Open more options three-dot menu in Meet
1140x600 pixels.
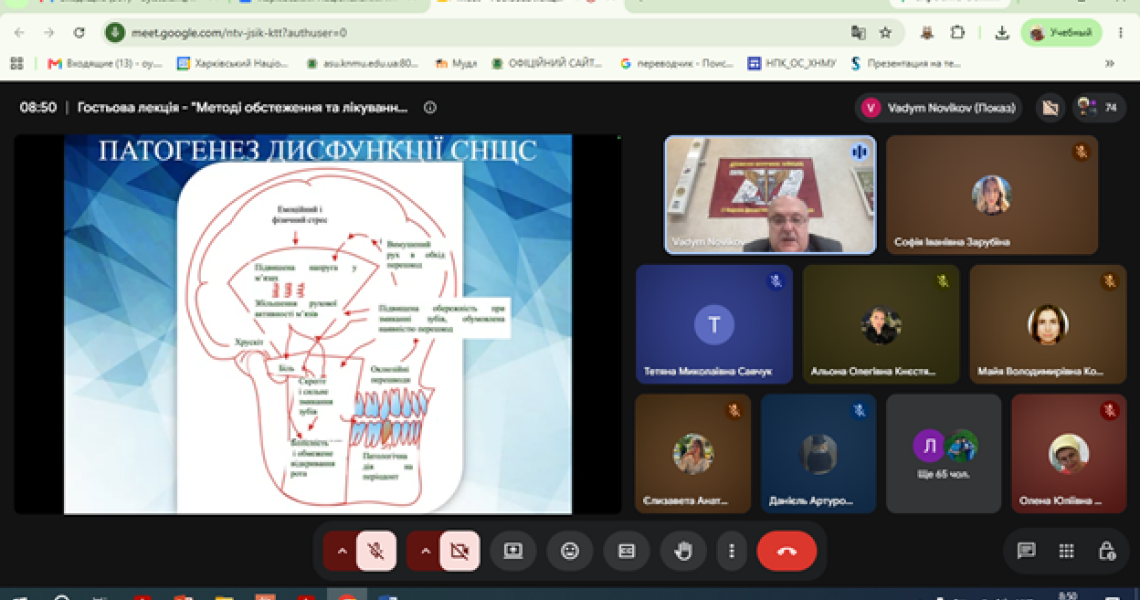click(x=731, y=551)
